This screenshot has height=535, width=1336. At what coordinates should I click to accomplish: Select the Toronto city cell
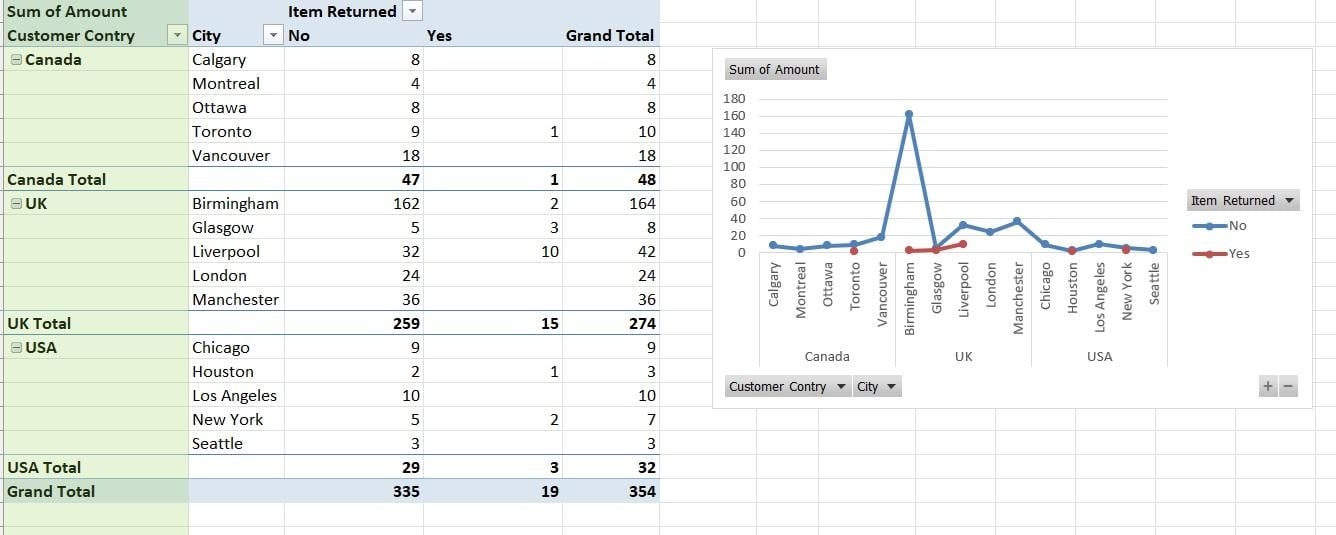(x=236, y=132)
